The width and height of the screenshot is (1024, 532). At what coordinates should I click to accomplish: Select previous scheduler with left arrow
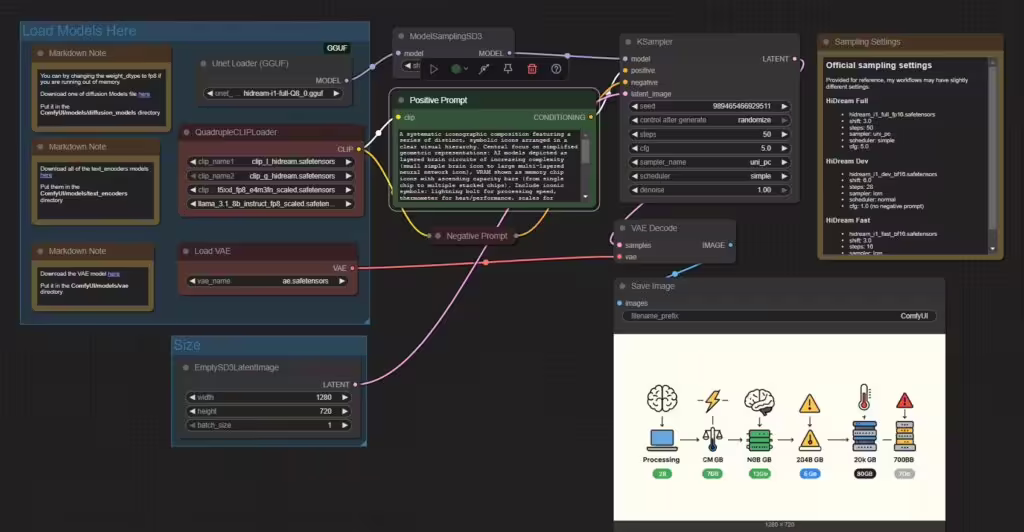[x=635, y=176]
